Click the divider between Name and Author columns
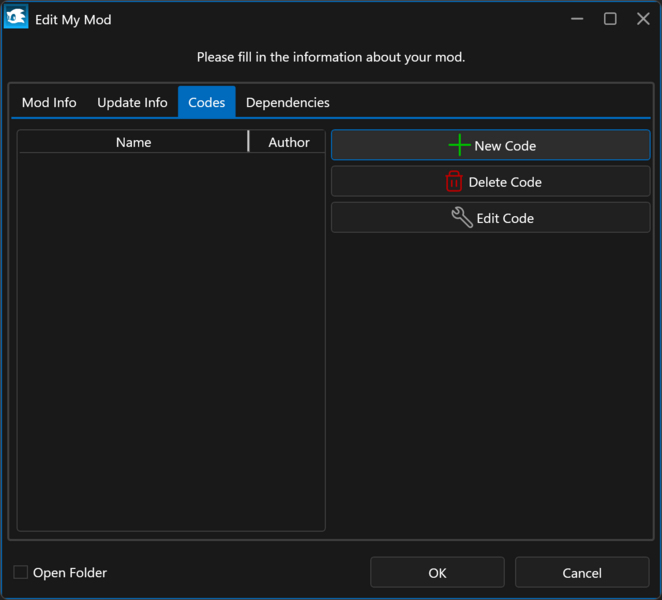This screenshot has height=600, width=662. [249, 142]
